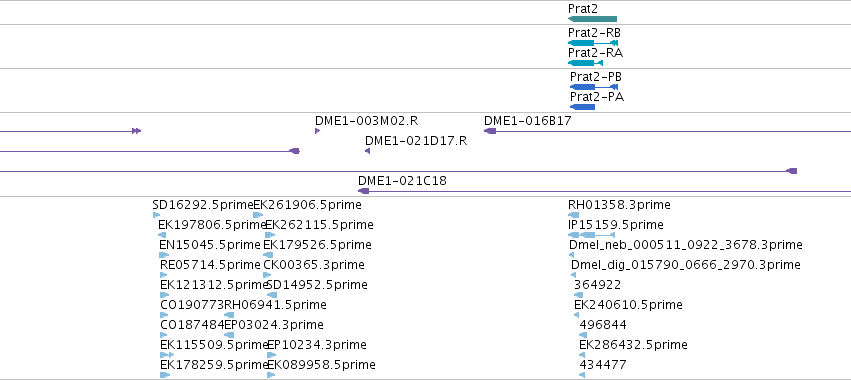Screen dimensions: 851x380
Task: Select the CK00365.3prime EST label
Action: [x=314, y=265]
